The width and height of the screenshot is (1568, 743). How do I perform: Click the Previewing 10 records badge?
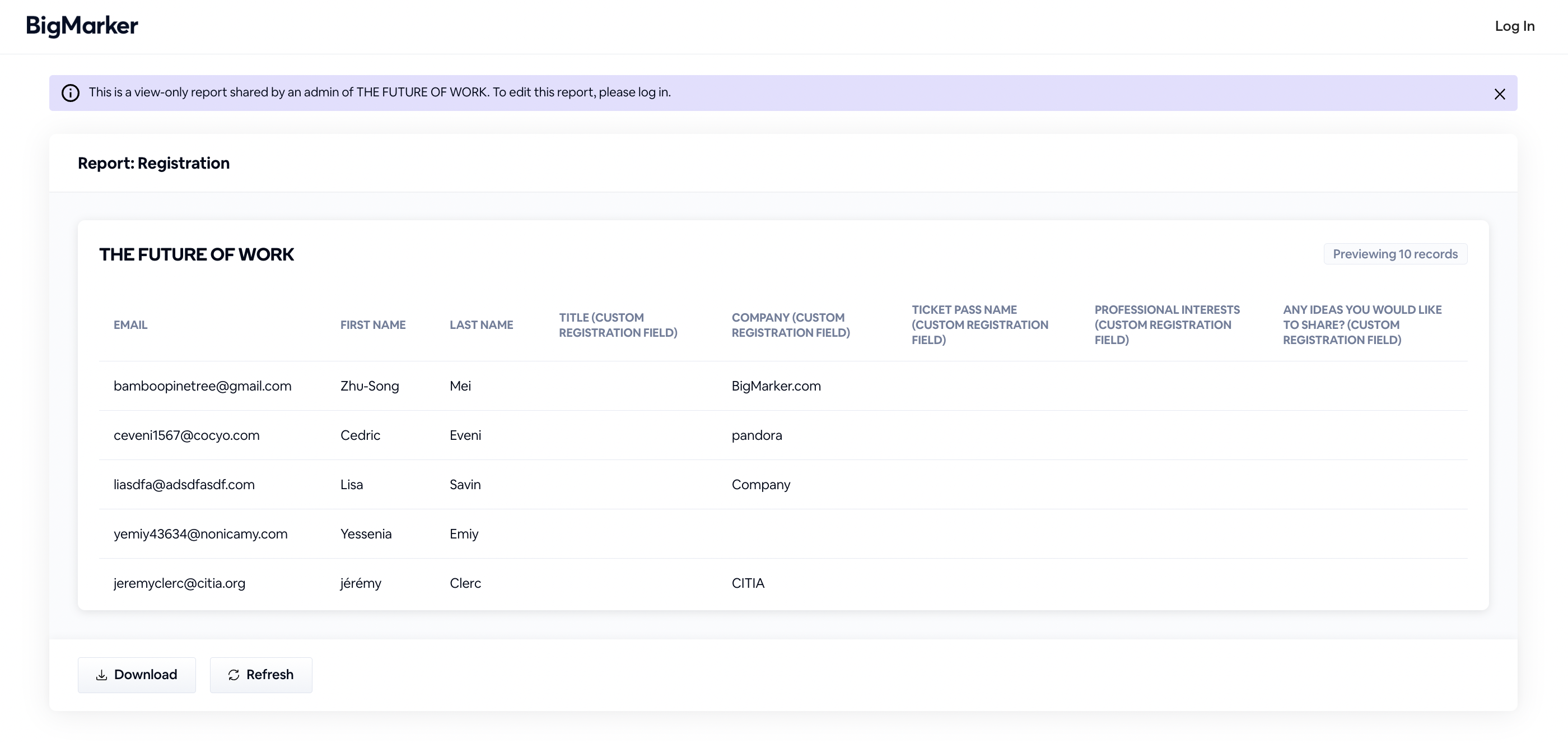tap(1395, 254)
